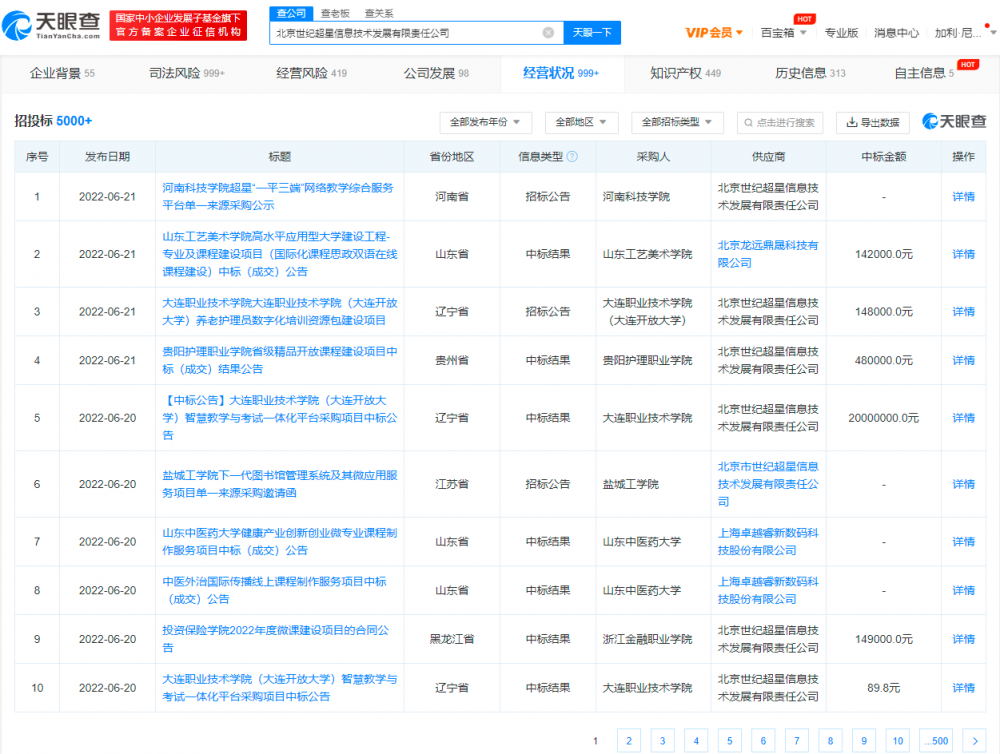Open 详情 for the 480000.0元 bid
1000x754 pixels.
click(963, 360)
